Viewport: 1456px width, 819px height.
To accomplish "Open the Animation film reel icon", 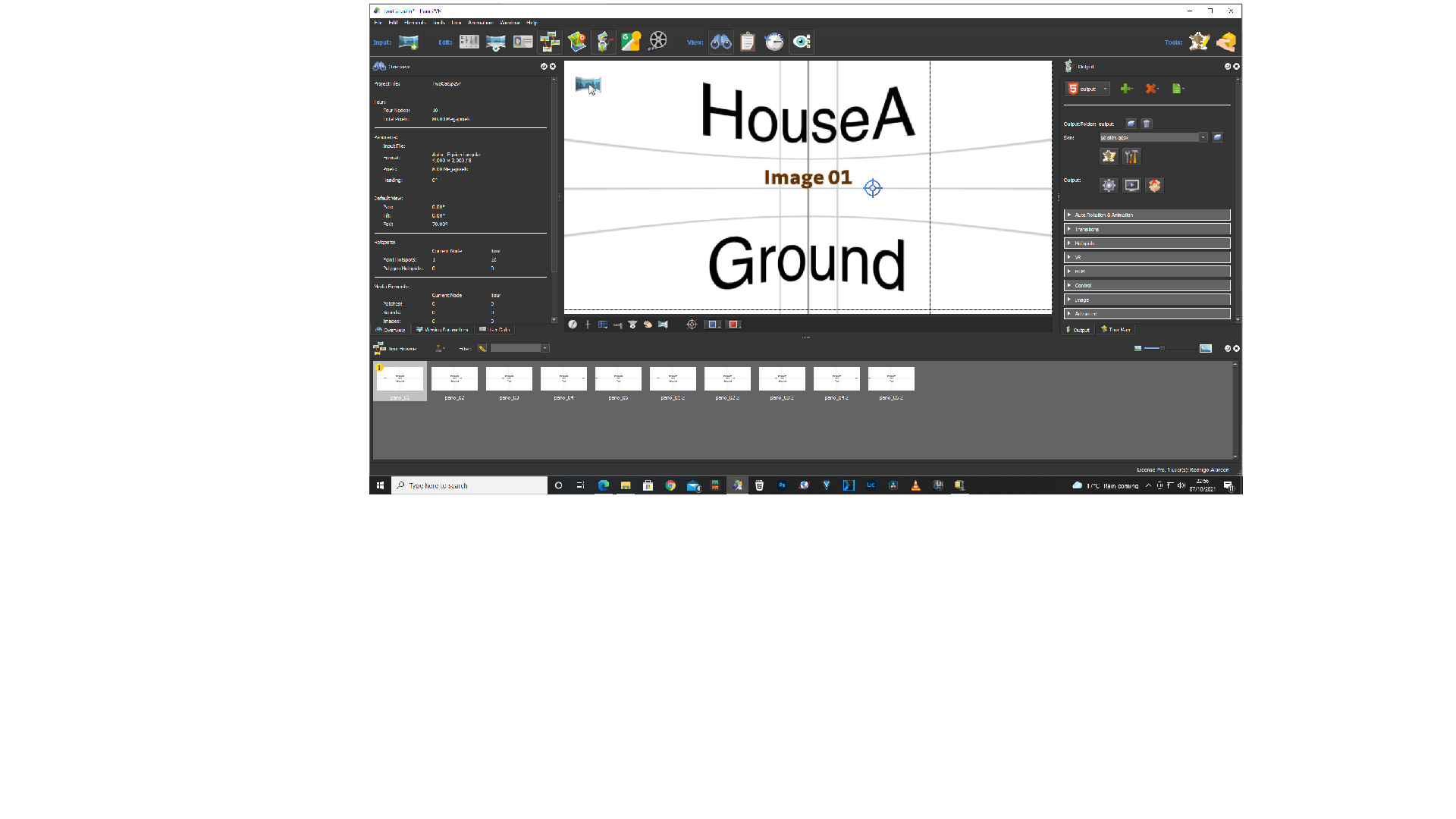I will (x=658, y=42).
